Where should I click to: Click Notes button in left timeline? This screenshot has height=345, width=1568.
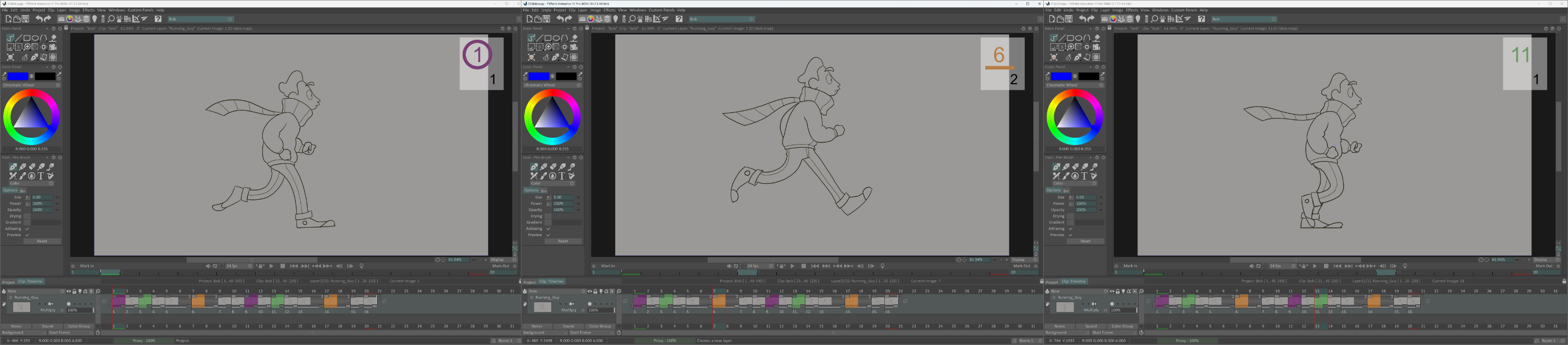coord(16,326)
